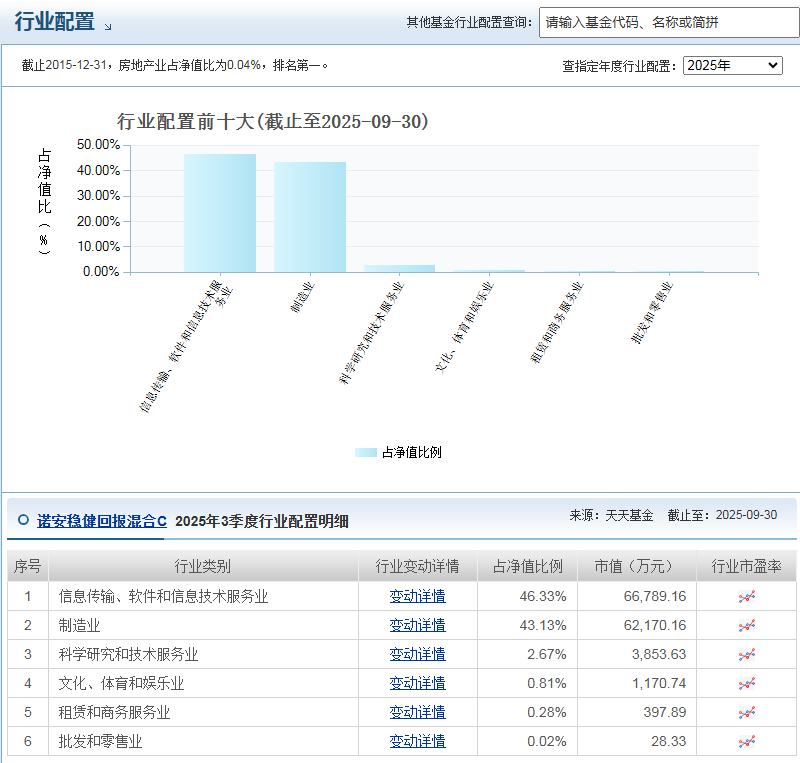
Task: Click the 46.33% cell
Action: tap(527, 596)
